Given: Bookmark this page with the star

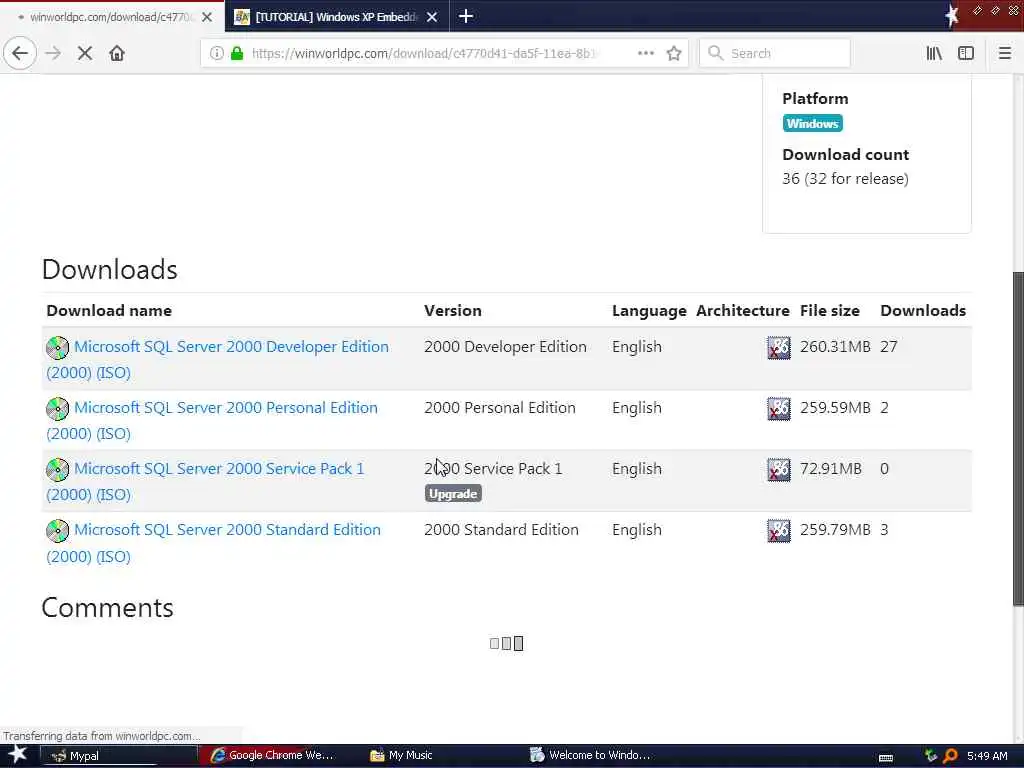Looking at the screenshot, I should point(674,53).
